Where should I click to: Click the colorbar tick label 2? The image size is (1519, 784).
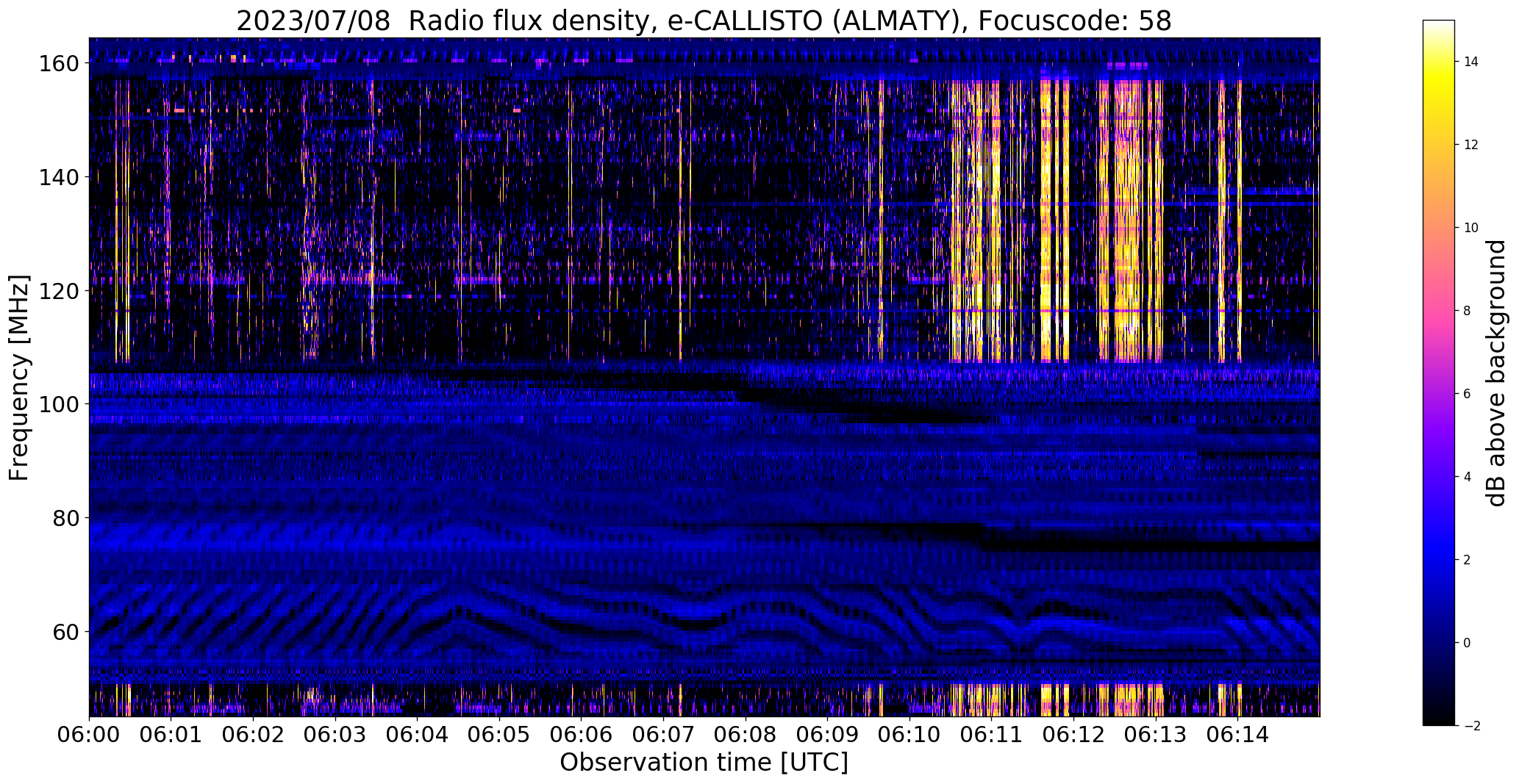[1467, 560]
